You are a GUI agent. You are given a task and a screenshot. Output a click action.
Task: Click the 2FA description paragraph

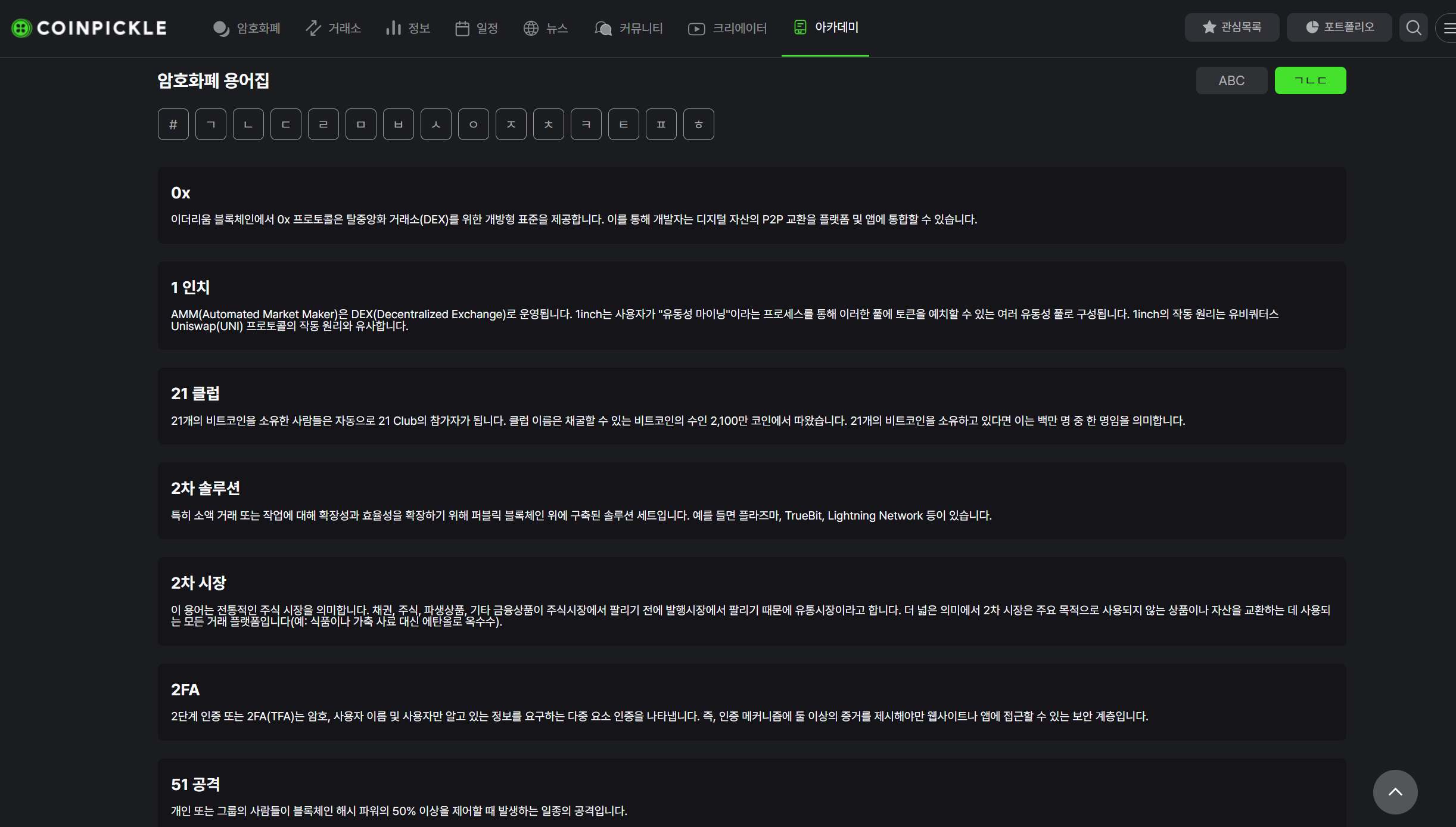659,716
